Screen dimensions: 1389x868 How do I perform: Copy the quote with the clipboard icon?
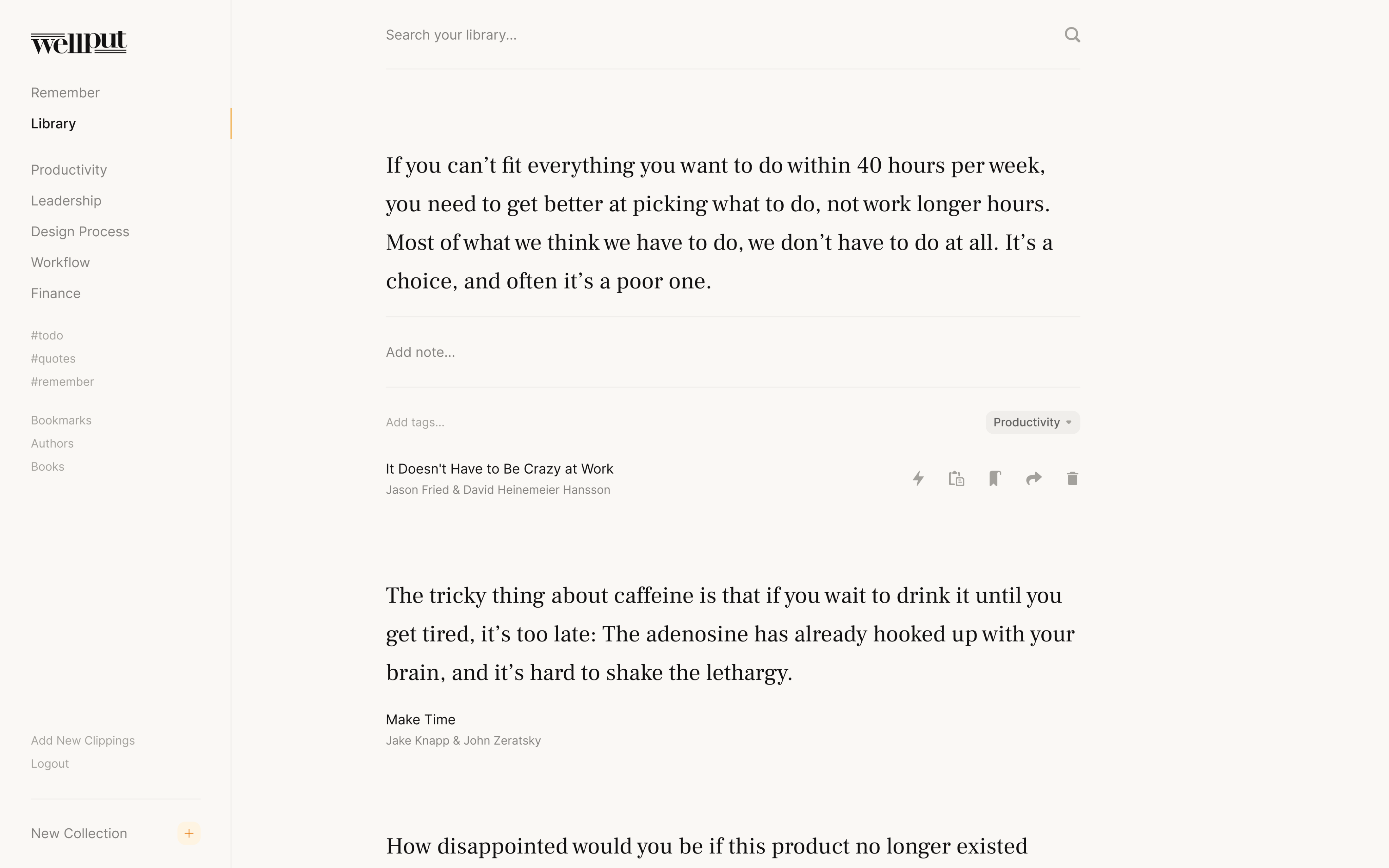click(956, 478)
